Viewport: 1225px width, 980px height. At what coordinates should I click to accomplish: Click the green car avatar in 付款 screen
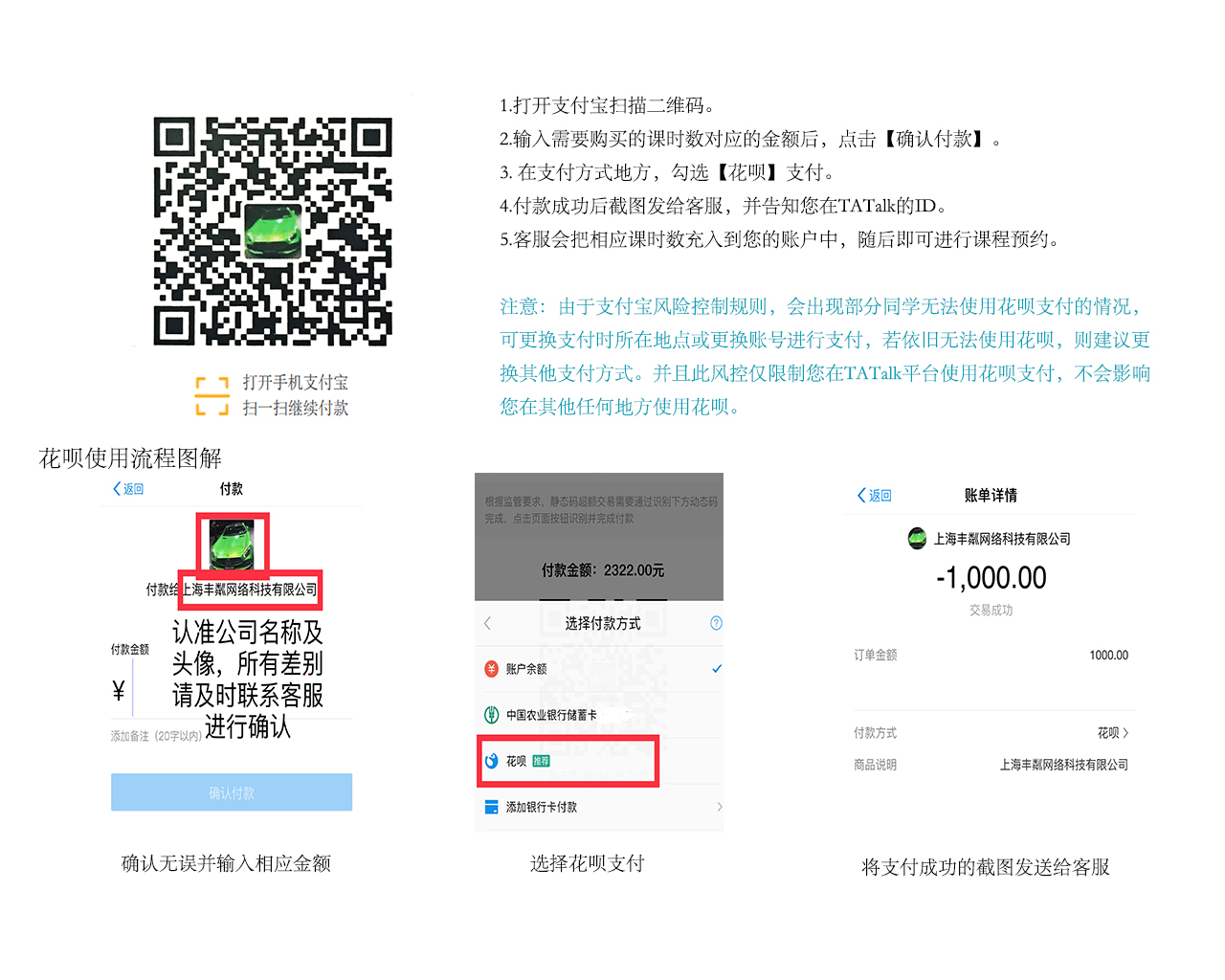(x=233, y=545)
